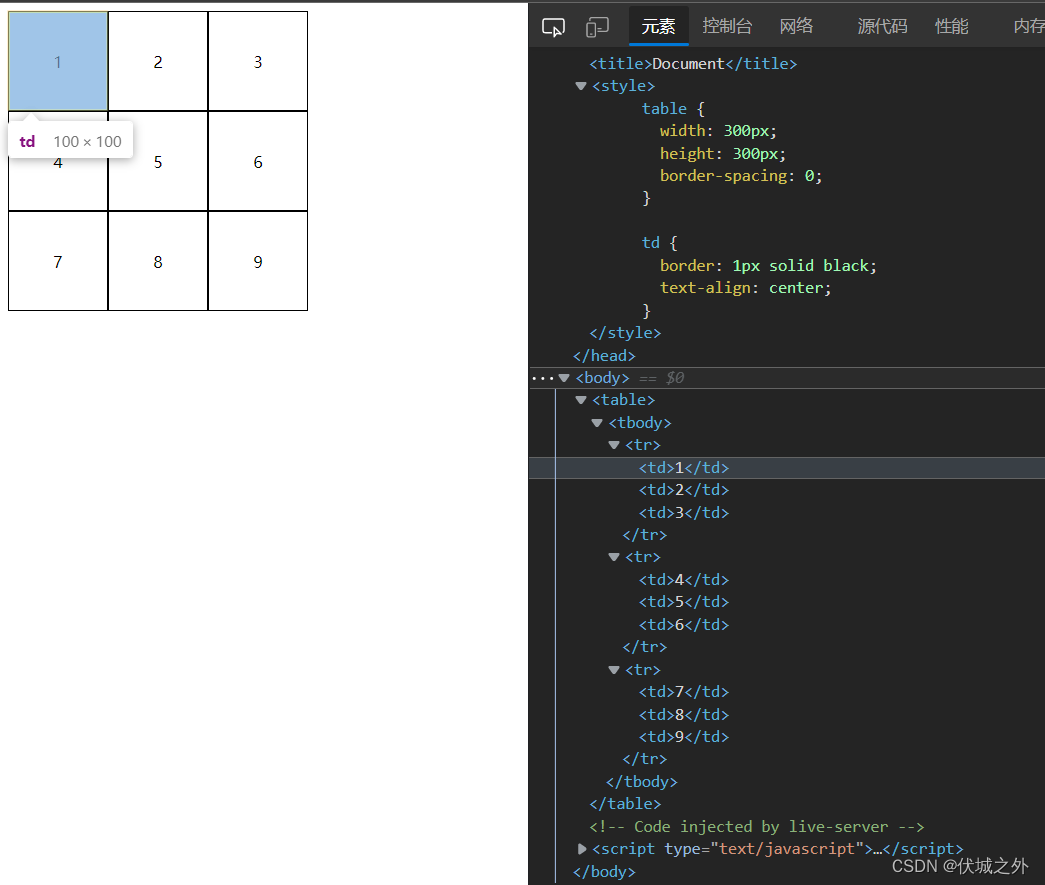Expand the script text/javascript node

(581, 848)
